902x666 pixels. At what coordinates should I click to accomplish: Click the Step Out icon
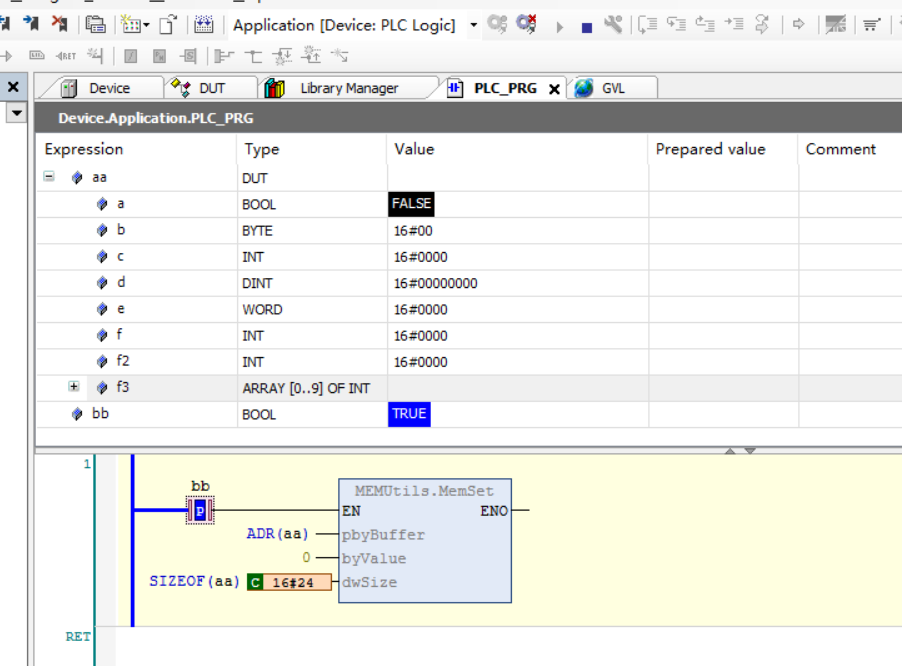coord(705,24)
